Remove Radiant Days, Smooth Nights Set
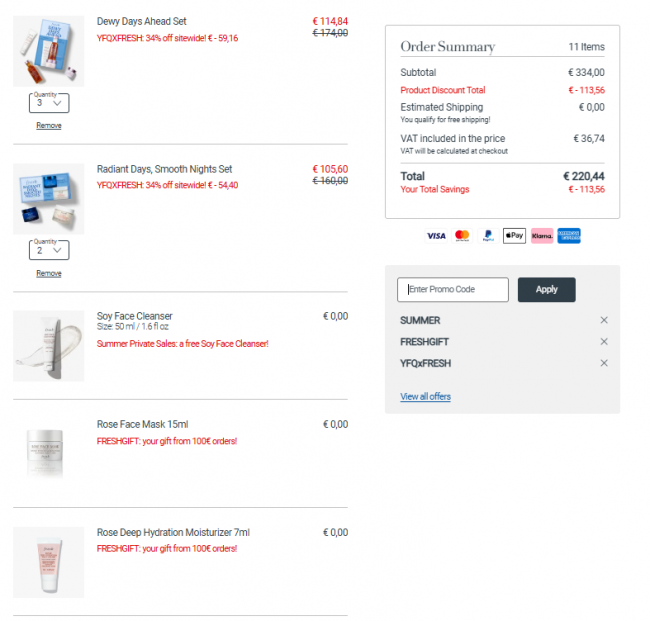The image size is (650, 621). pos(49,274)
